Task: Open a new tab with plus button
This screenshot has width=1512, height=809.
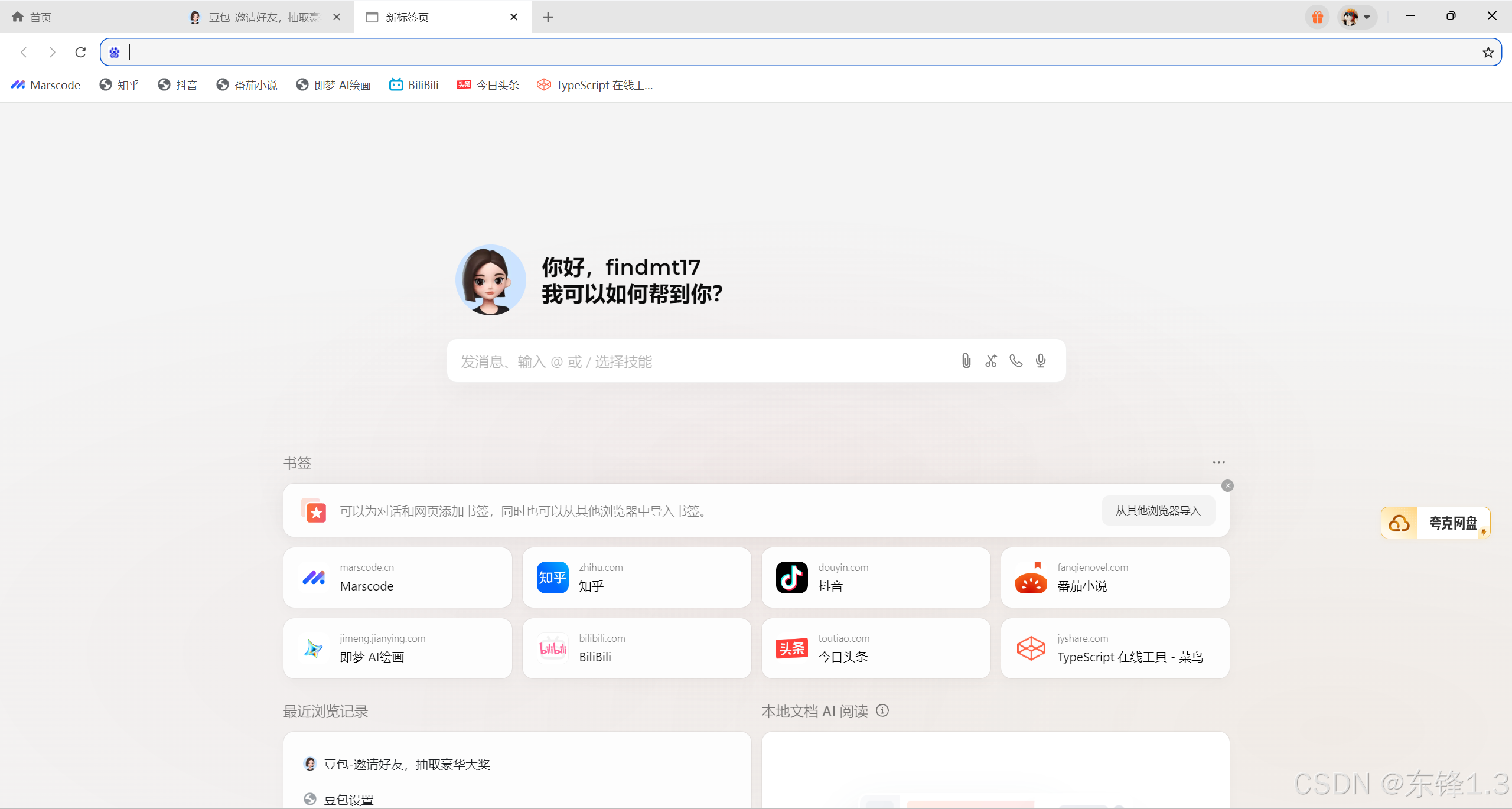Action: pyautogui.click(x=548, y=17)
